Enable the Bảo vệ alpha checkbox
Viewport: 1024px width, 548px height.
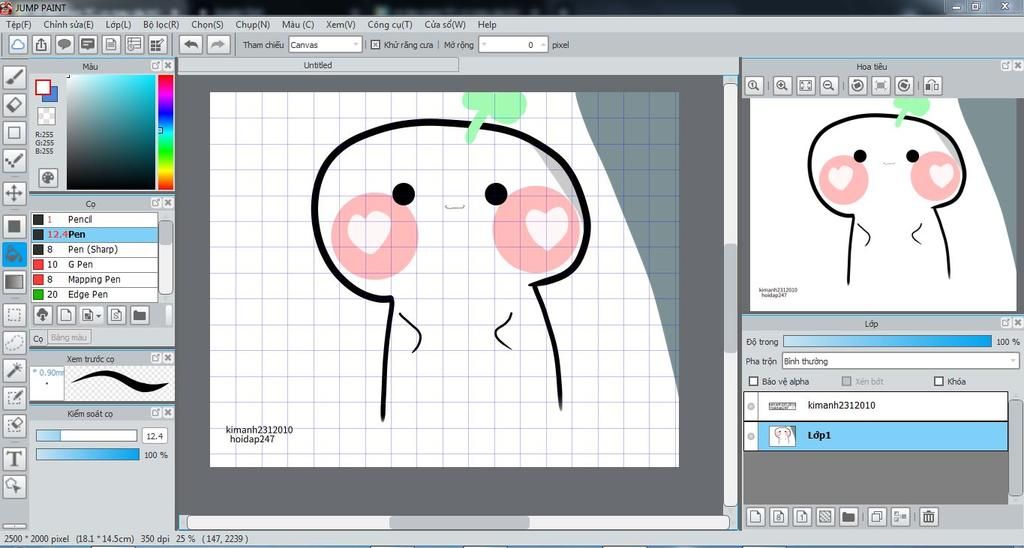[754, 381]
